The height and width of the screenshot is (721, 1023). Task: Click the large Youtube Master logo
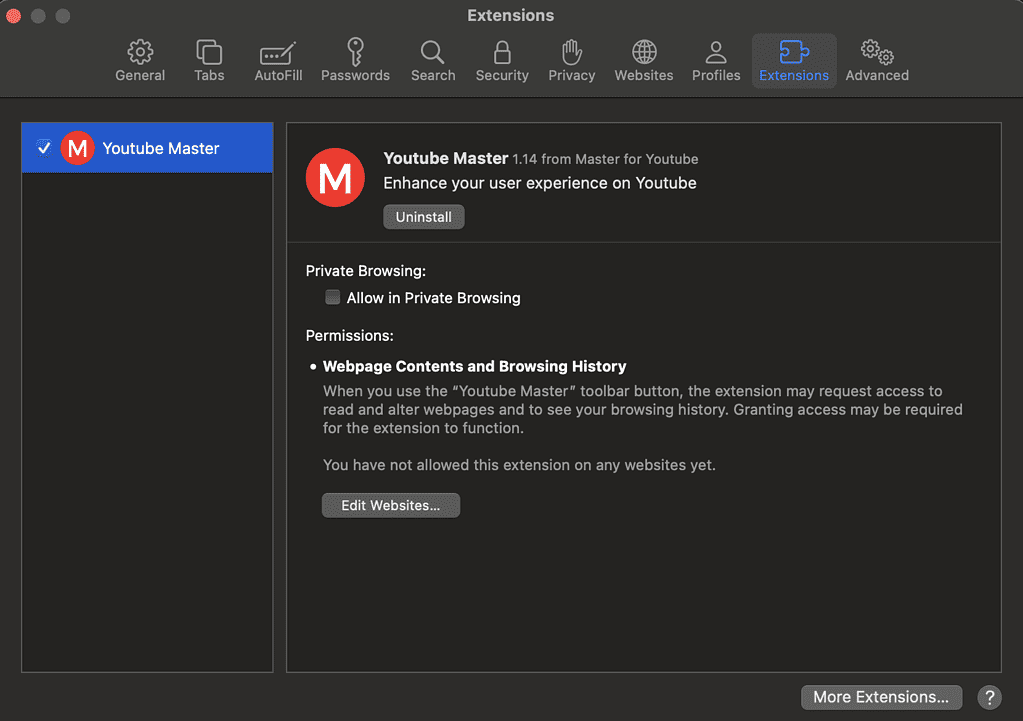tap(335, 177)
